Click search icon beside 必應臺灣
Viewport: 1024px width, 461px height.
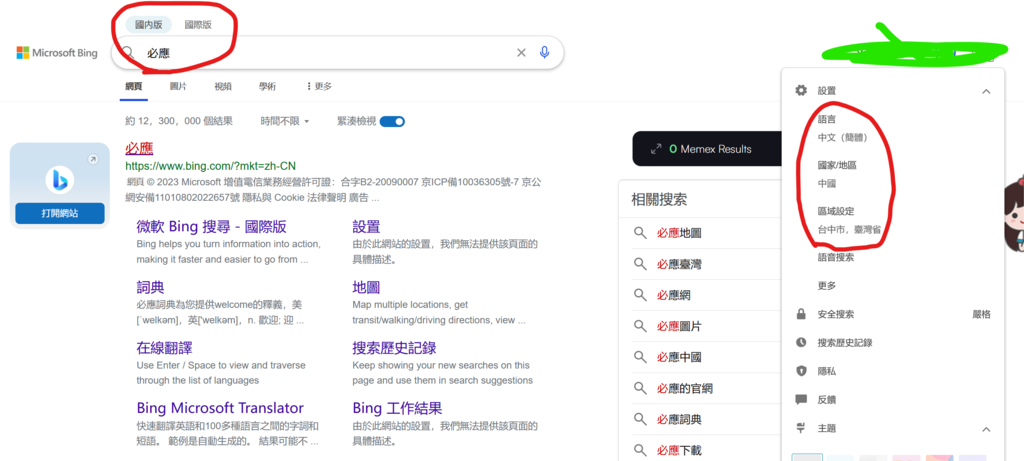(640, 264)
